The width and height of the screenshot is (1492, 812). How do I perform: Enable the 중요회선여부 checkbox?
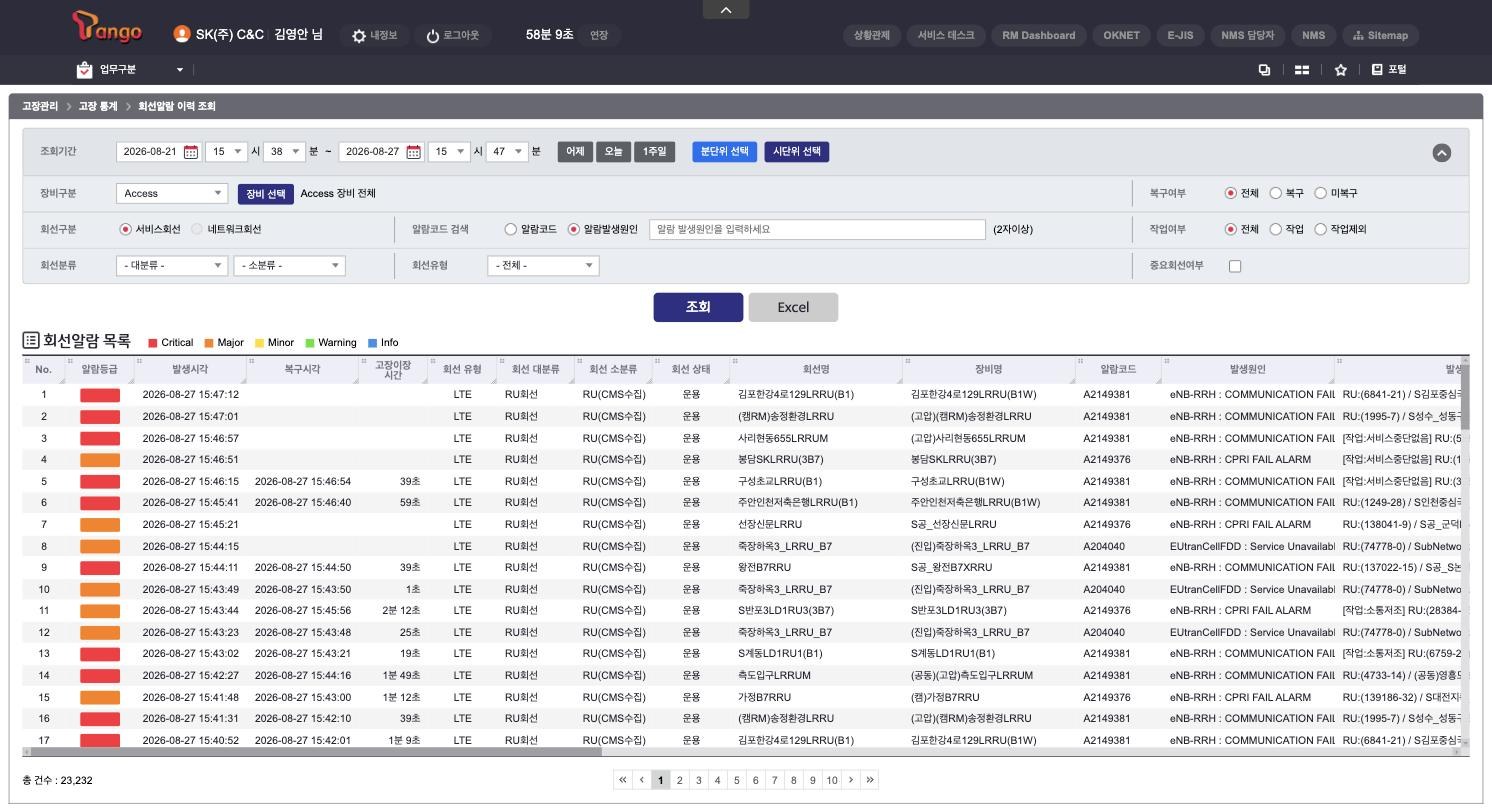click(1235, 266)
